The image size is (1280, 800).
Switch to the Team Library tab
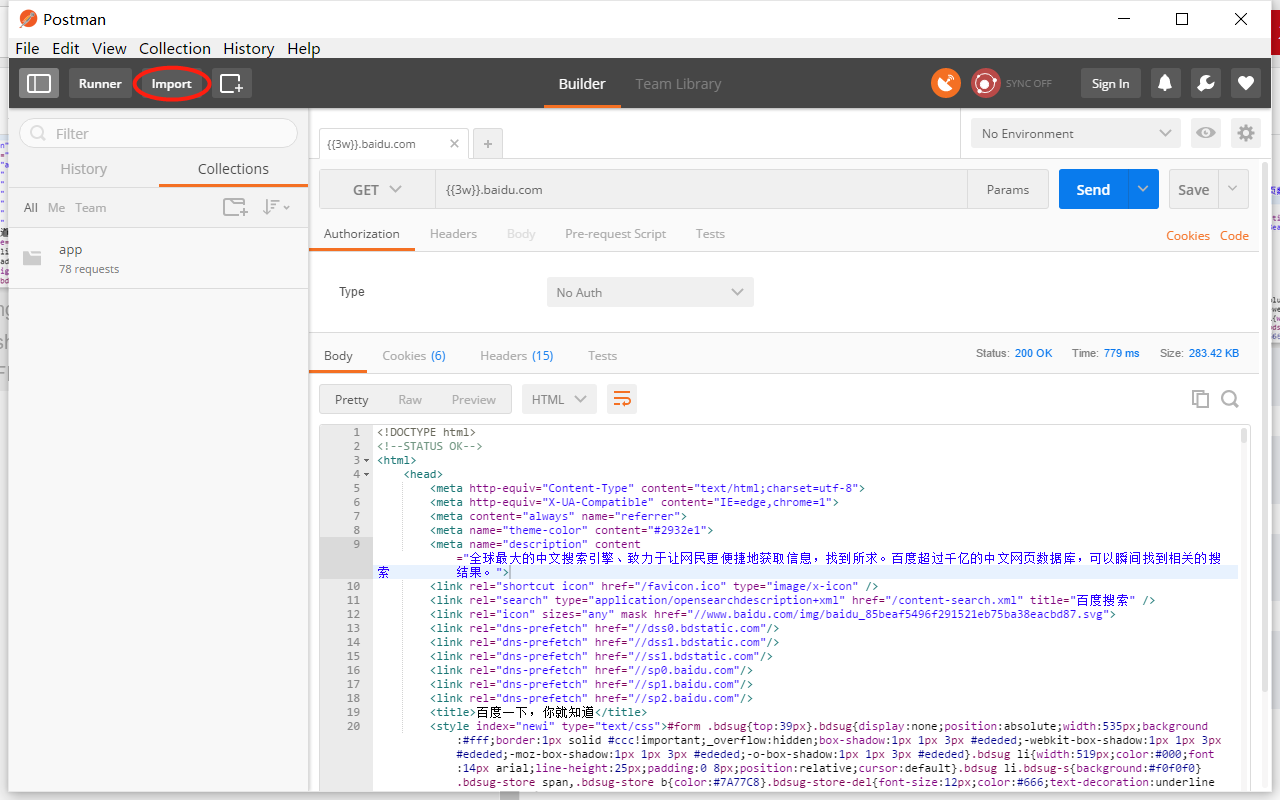pos(678,84)
